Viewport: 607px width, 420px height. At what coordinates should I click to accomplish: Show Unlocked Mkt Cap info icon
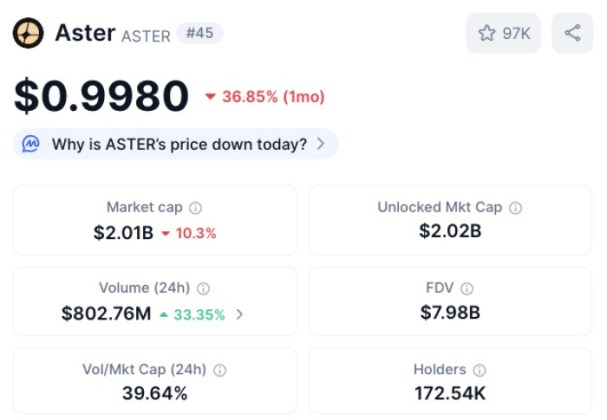(515, 208)
